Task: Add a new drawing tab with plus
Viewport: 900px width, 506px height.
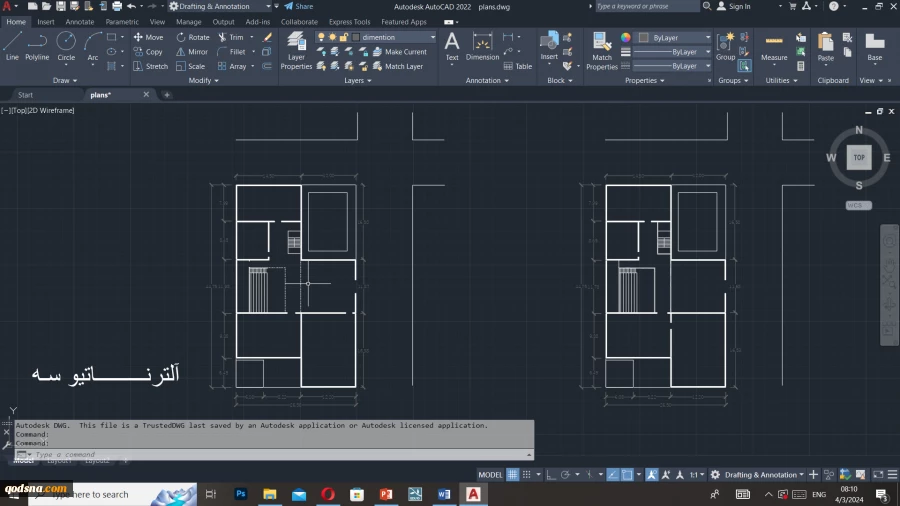Action: [166, 95]
